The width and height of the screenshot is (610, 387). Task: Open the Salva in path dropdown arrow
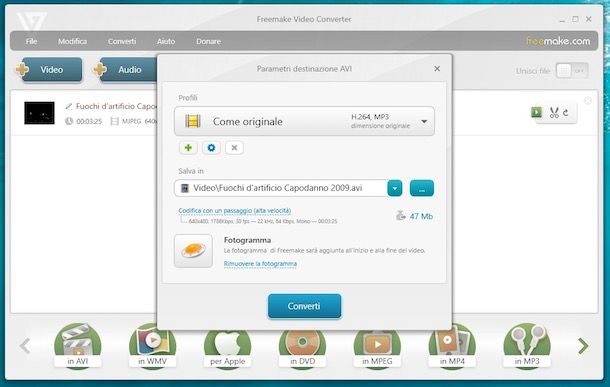[x=395, y=188]
